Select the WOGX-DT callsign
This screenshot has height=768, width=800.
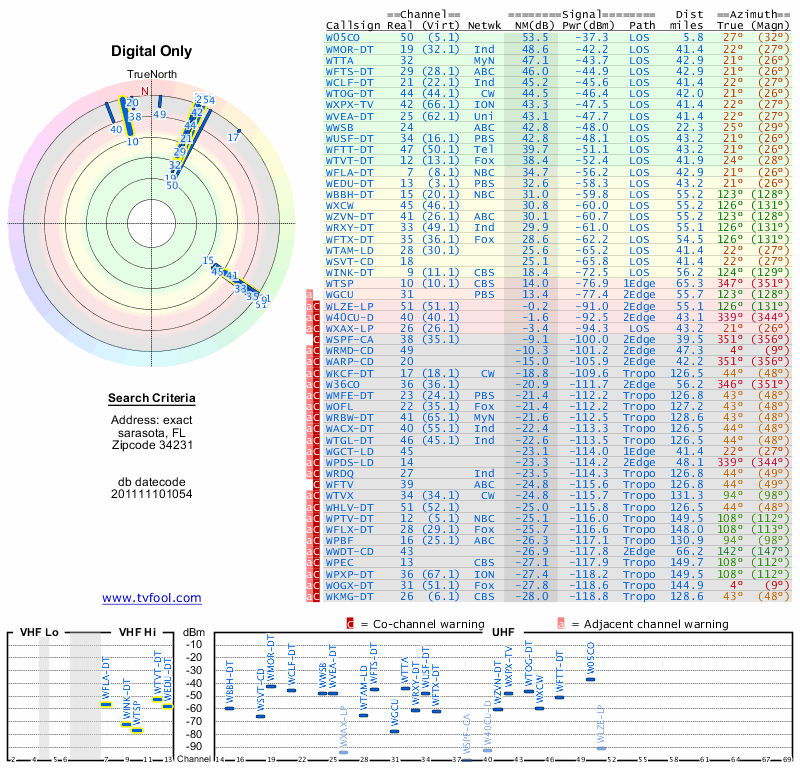349,585
